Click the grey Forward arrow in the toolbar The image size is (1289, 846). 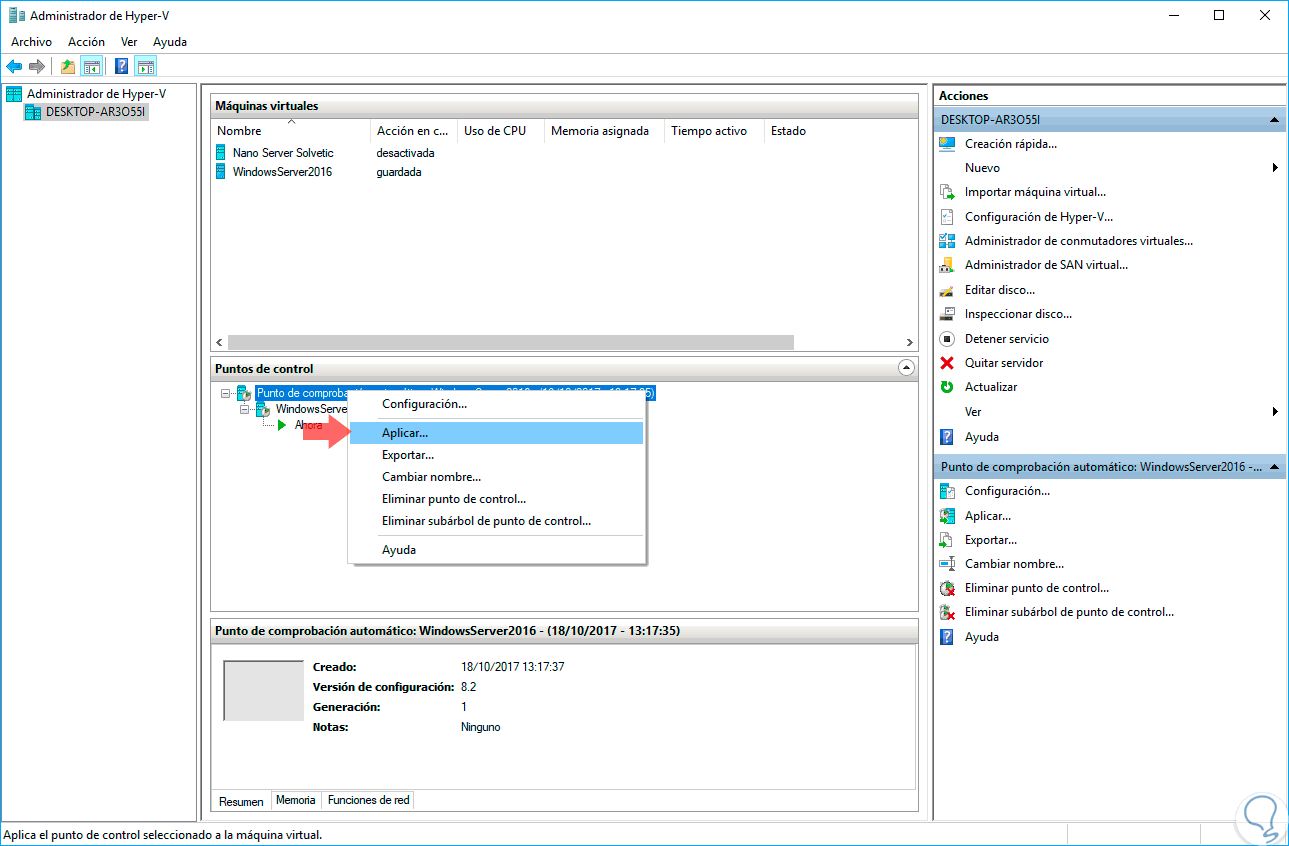(37, 67)
